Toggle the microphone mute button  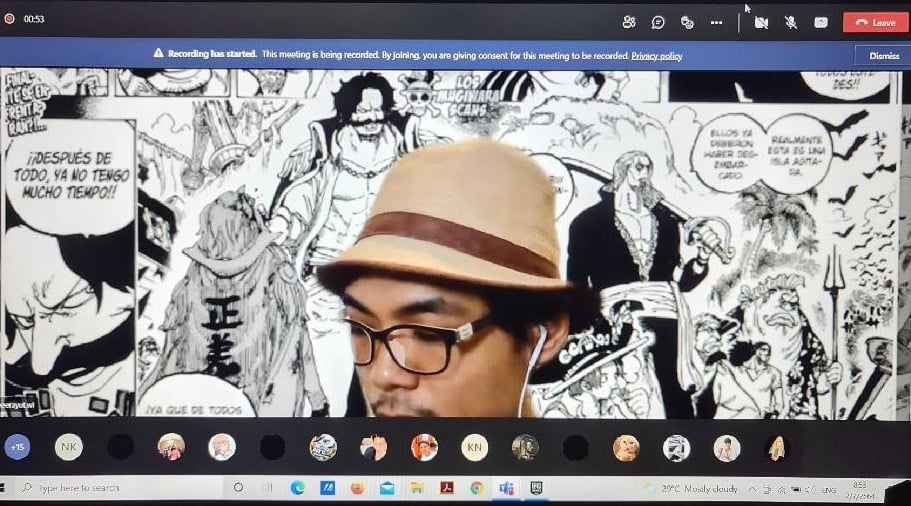(x=791, y=23)
